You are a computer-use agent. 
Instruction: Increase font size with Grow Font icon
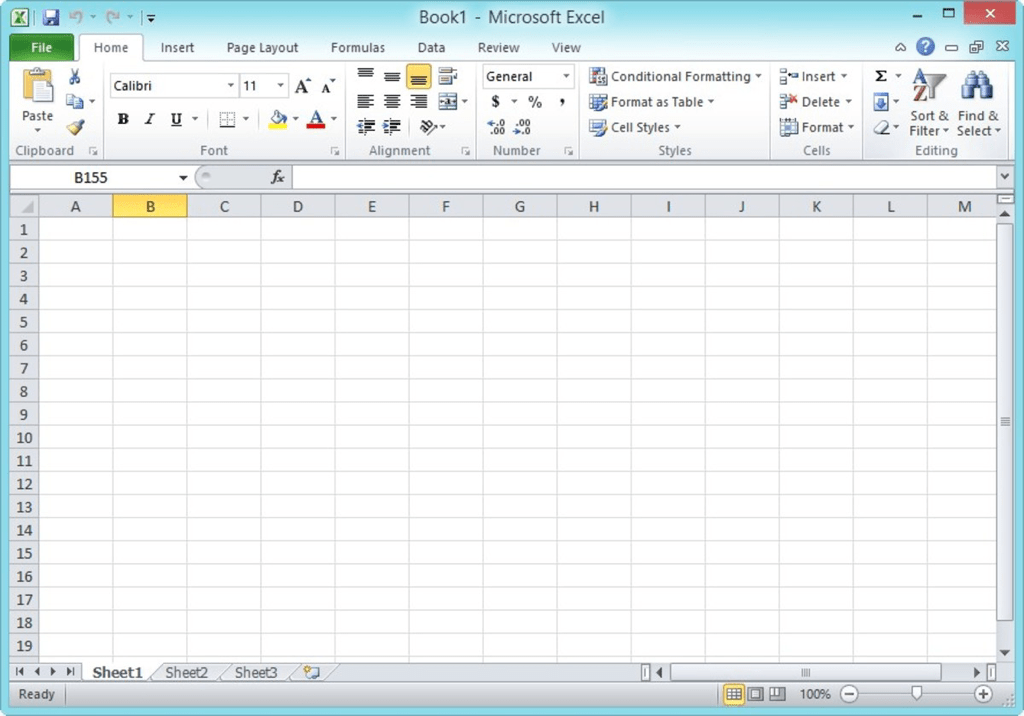click(302, 86)
